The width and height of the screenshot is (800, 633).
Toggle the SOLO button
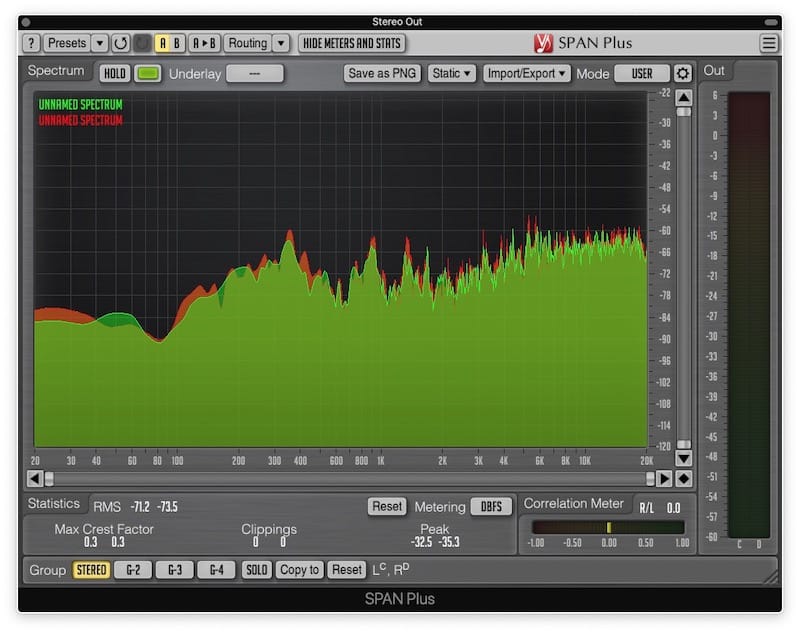click(x=257, y=570)
